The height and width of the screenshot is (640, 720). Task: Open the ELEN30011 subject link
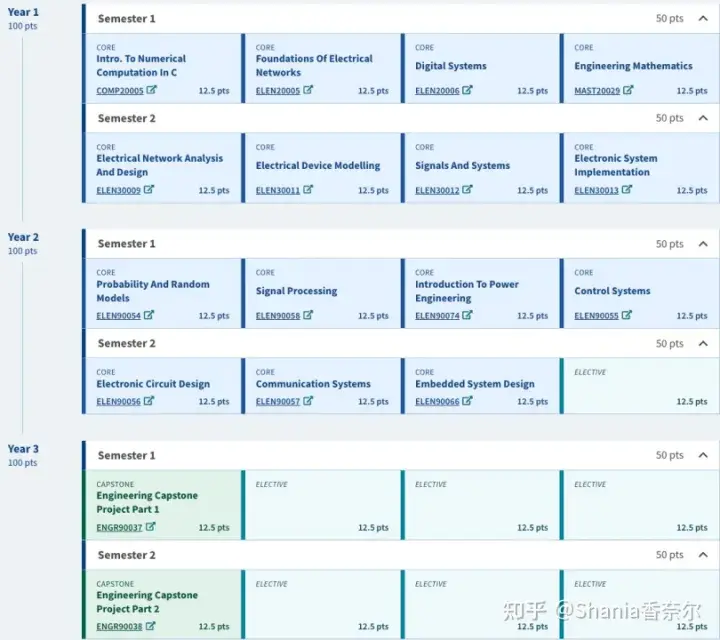click(278, 190)
